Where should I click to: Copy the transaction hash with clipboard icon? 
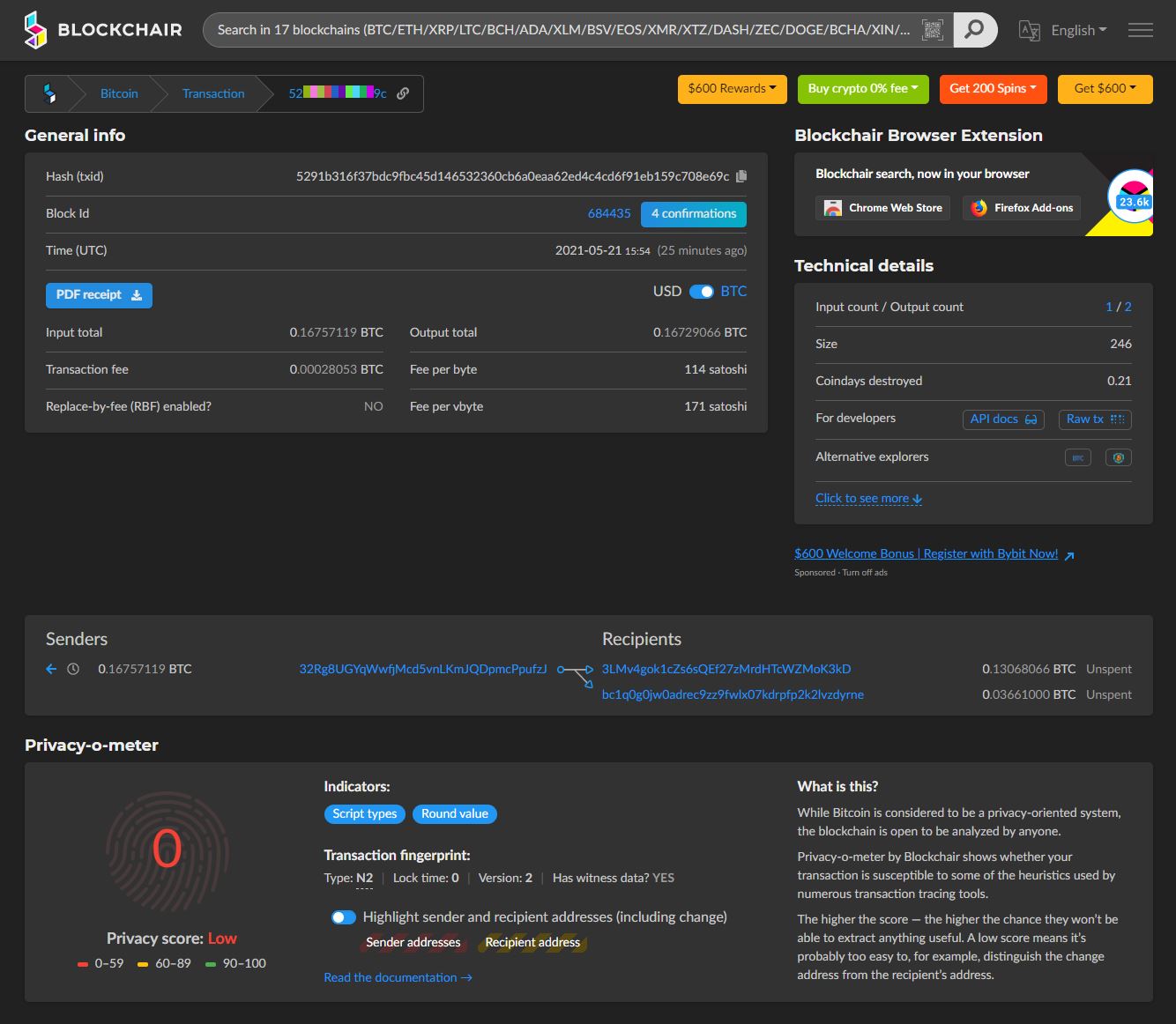[x=741, y=176]
